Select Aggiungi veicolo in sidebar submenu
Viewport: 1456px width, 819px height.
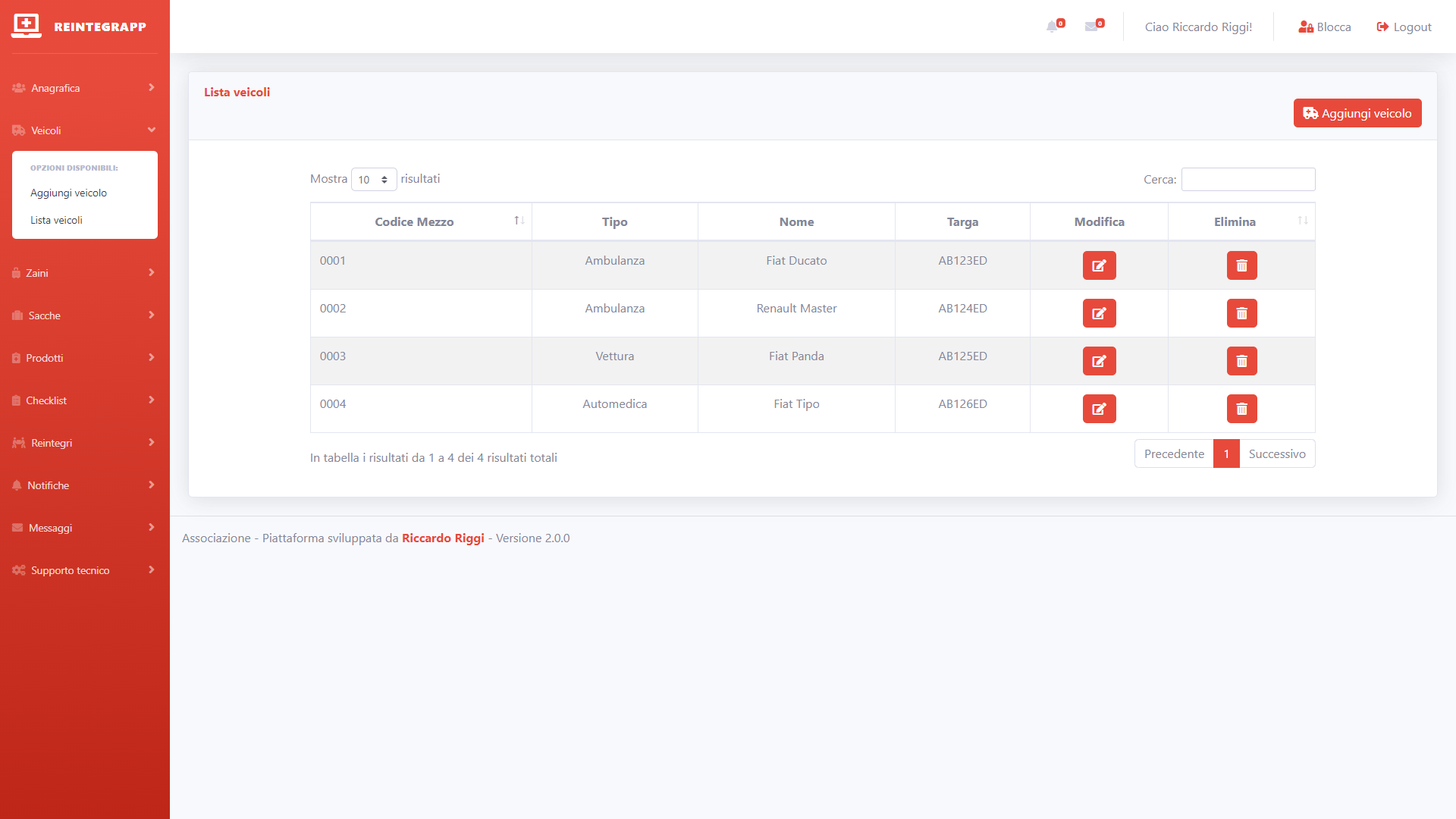[x=69, y=193]
